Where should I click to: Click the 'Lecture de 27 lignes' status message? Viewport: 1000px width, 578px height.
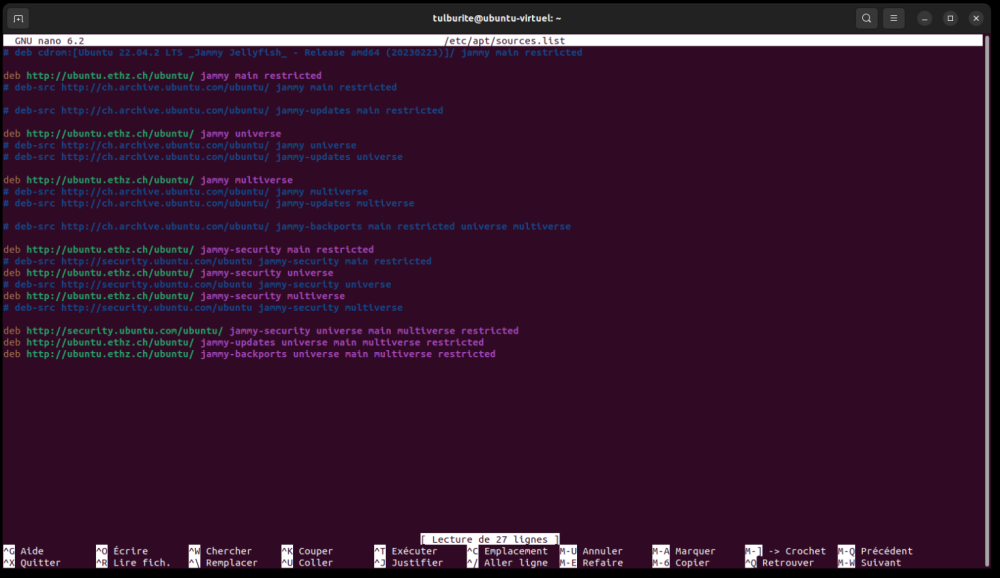tap(490, 539)
